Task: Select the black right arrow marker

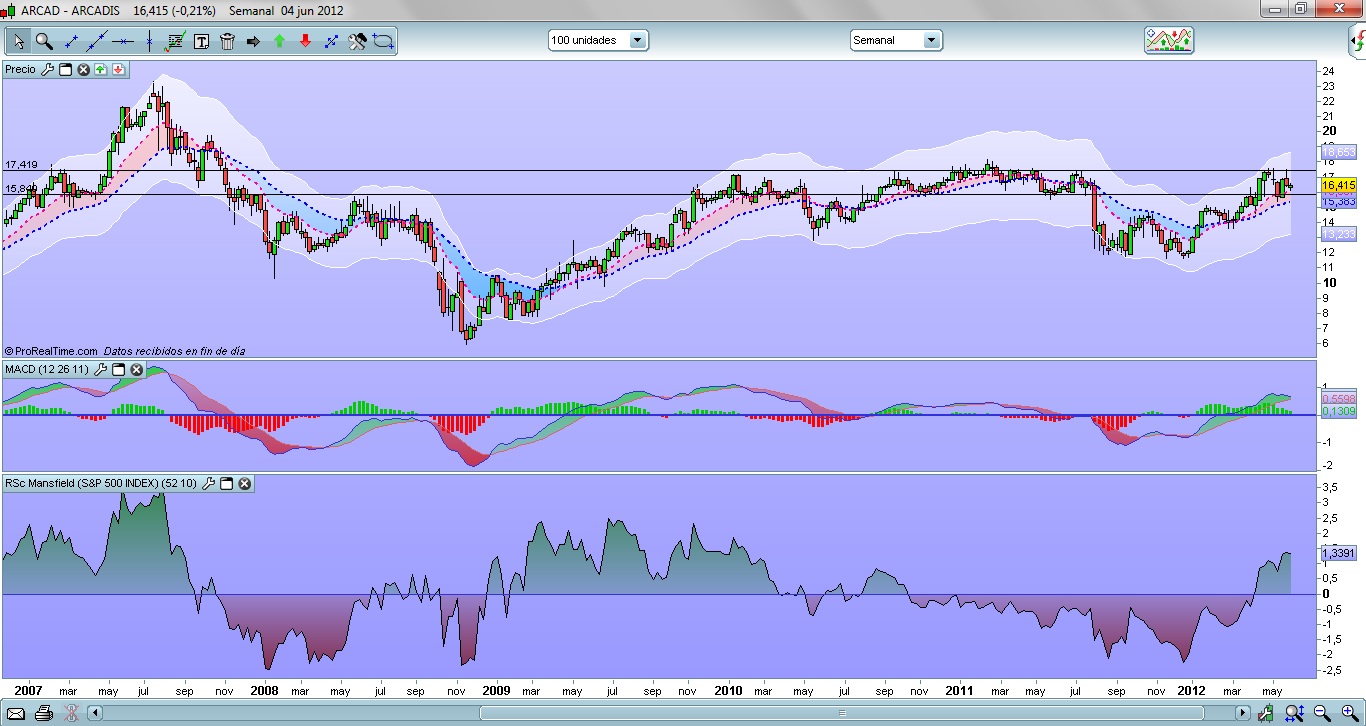Action: point(253,41)
